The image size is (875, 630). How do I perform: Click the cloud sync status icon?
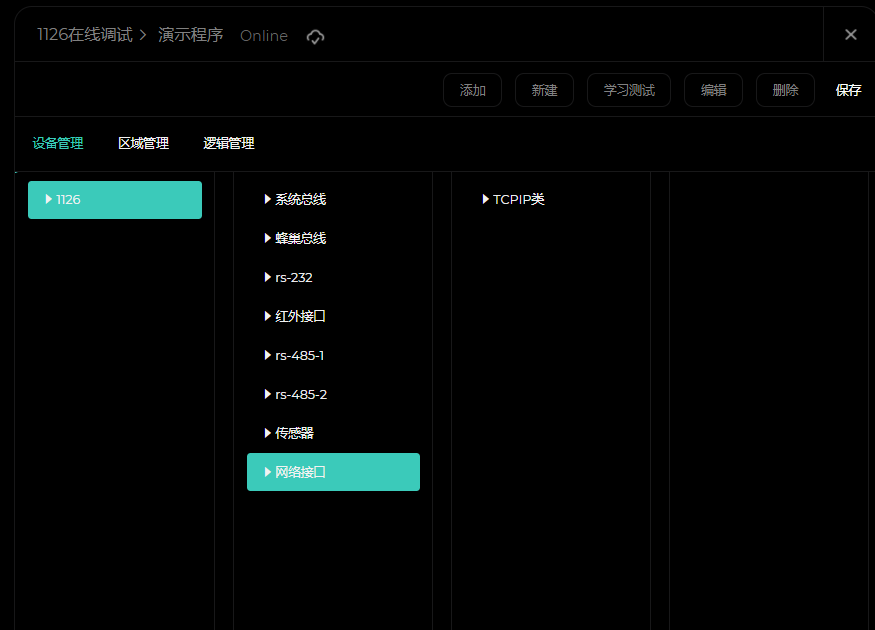(x=315, y=37)
